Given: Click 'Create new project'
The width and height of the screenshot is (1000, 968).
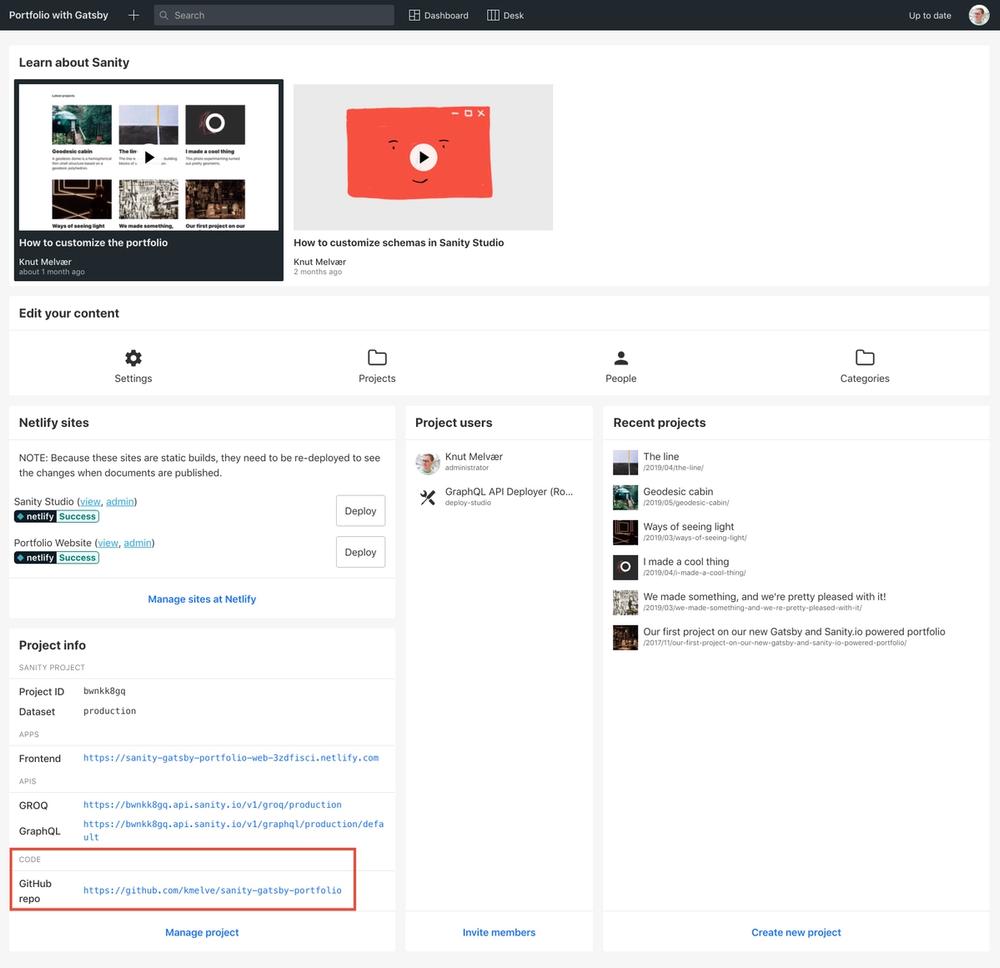Looking at the screenshot, I should [796, 932].
